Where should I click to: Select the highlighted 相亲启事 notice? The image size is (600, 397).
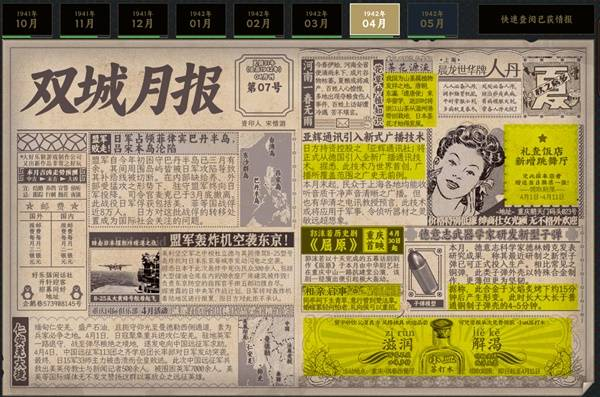[x=351, y=297]
